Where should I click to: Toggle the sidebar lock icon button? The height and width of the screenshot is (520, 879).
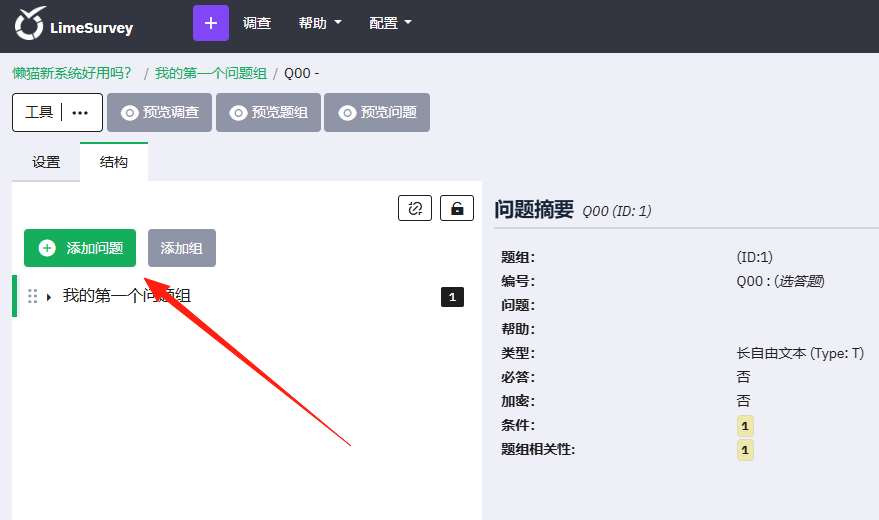pos(457,208)
